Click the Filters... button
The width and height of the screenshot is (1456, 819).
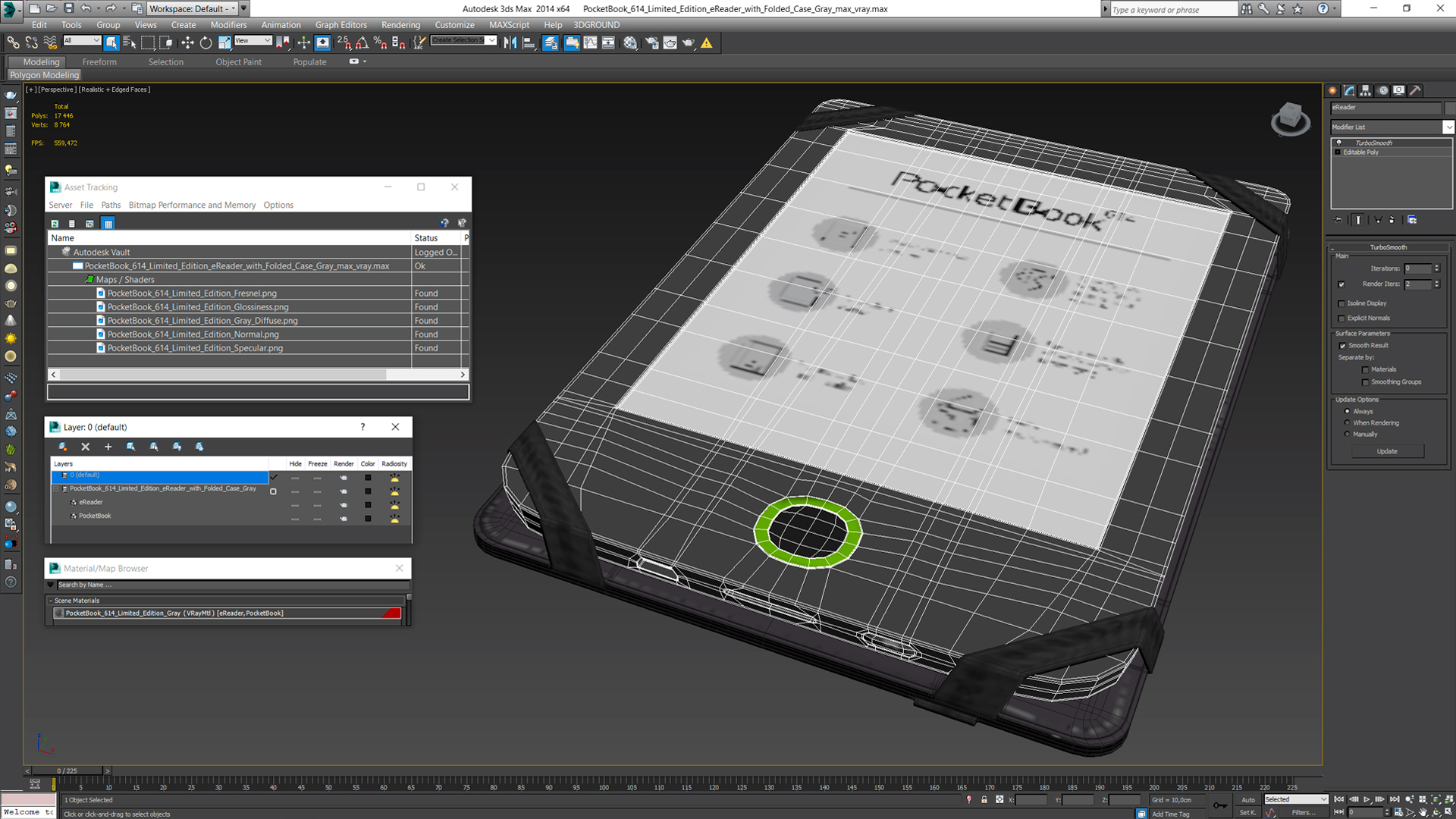(x=1304, y=812)
